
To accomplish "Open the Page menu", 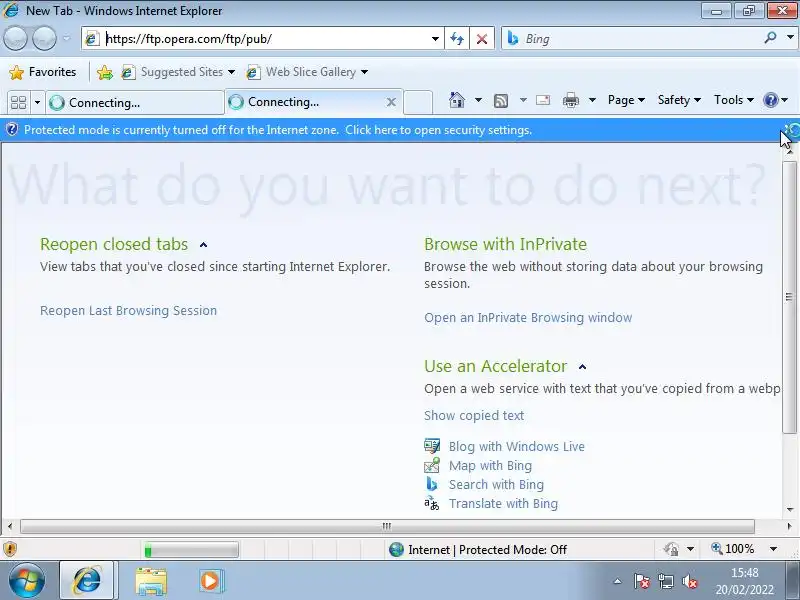I will (x=626, y=100).
